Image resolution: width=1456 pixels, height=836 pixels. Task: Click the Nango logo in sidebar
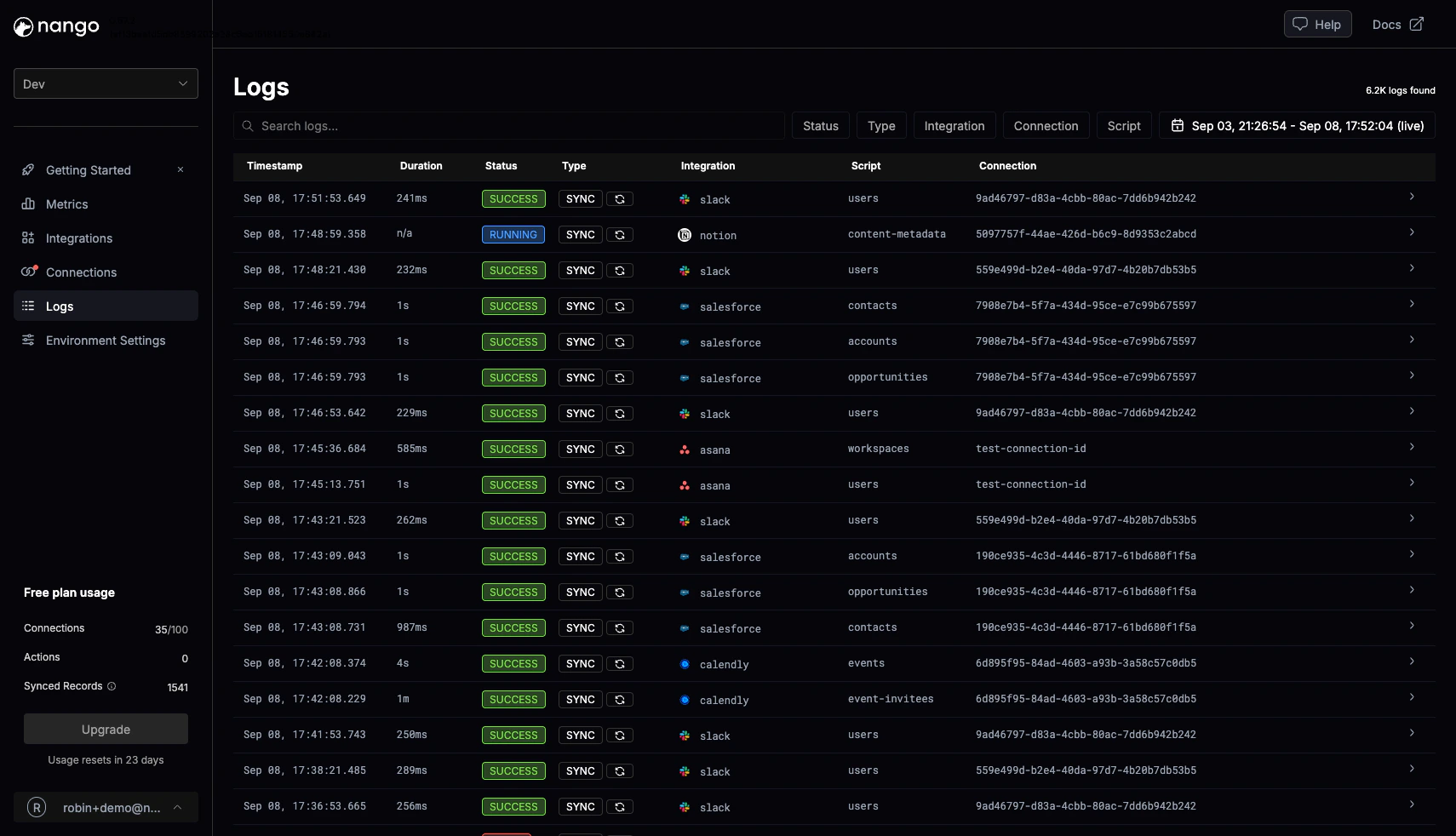pyautogui.click(x=56, y=26)
